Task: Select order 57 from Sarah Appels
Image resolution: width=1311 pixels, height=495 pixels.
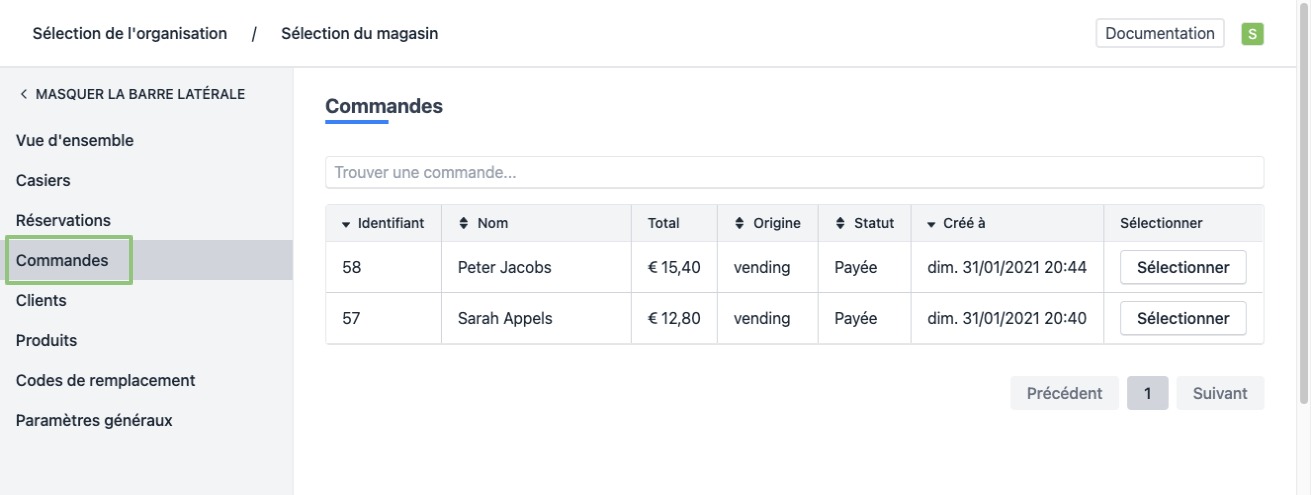Action: (x=1183, y=318)
